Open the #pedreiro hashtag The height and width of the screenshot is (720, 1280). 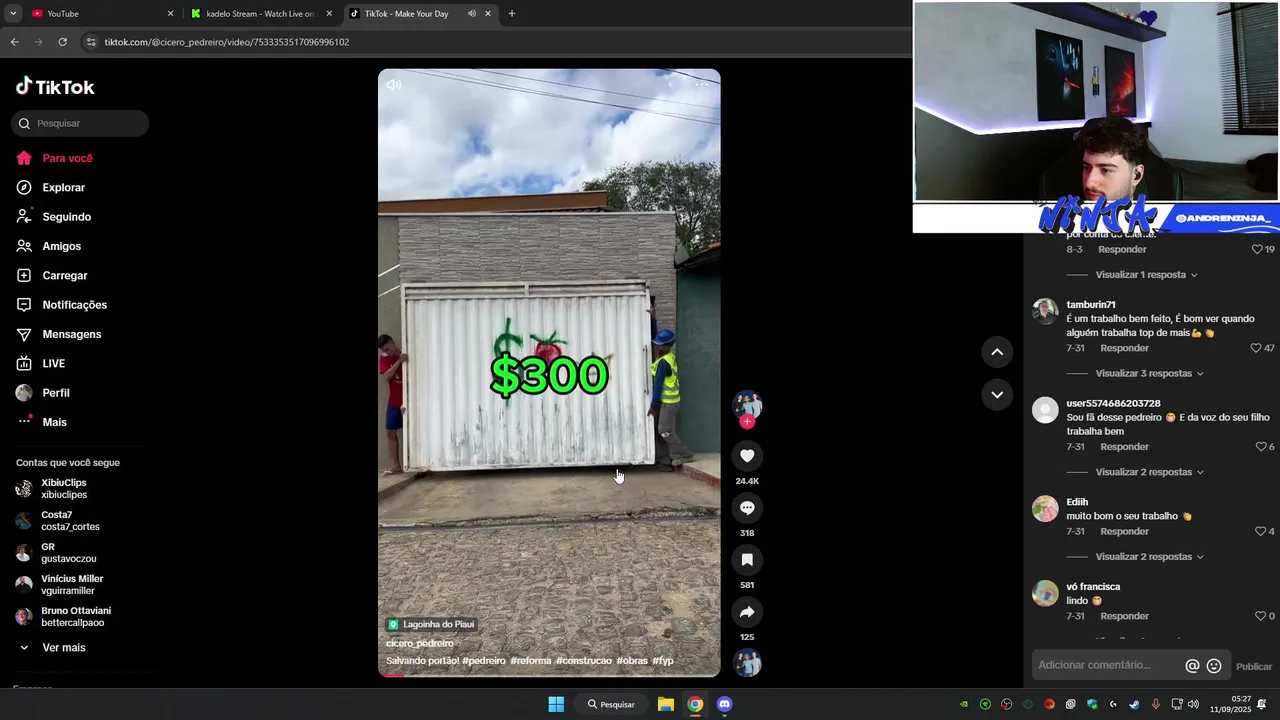pyautogui.click(x=484, y=661)
